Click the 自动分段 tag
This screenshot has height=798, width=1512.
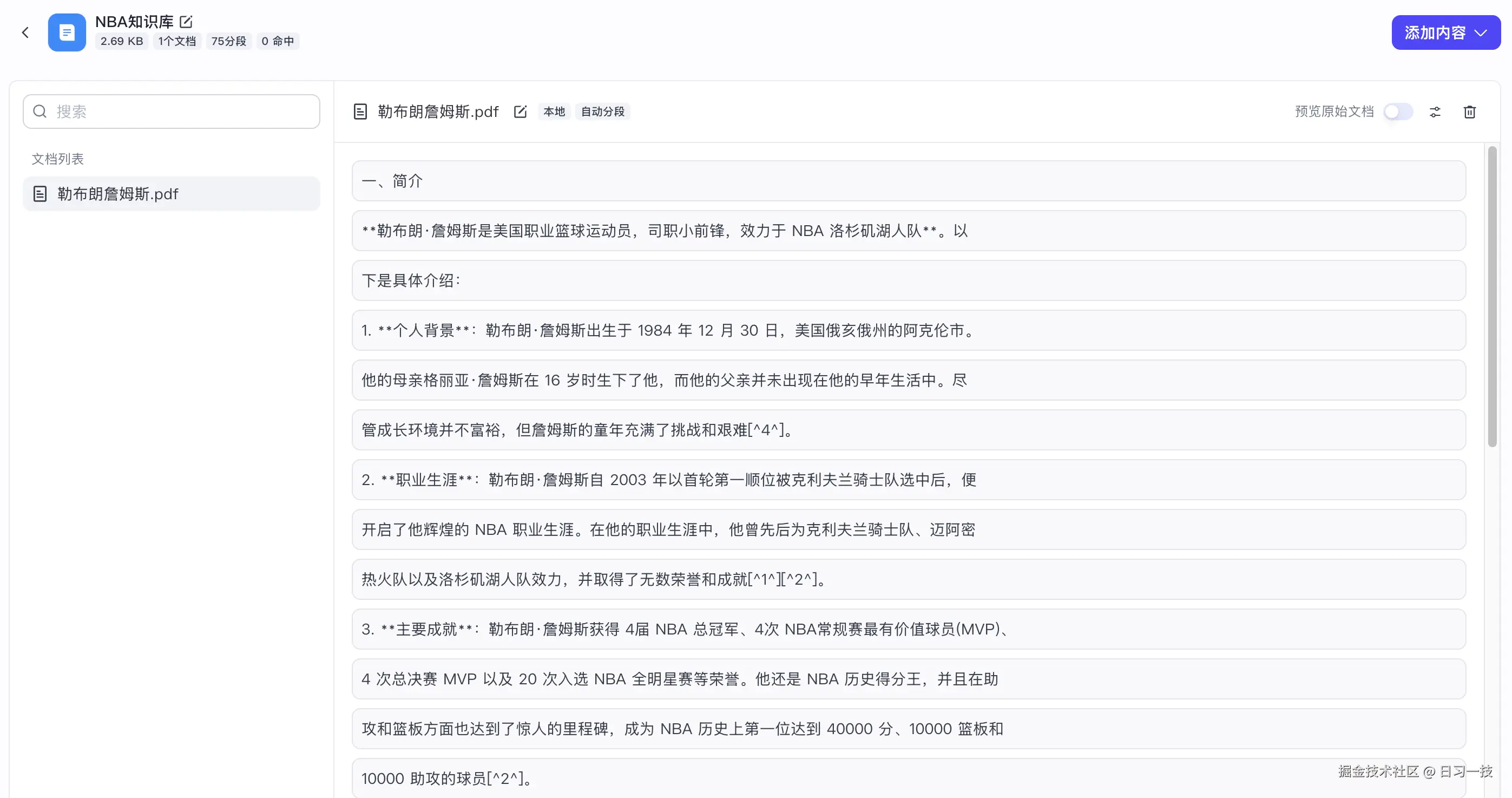click(x=602, y=111)
